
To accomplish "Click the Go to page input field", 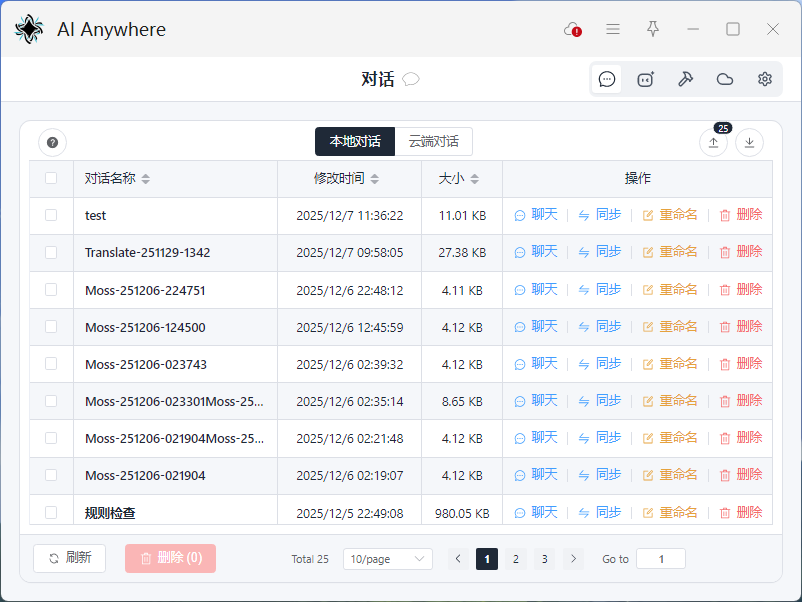I will [x=660, y=559].
